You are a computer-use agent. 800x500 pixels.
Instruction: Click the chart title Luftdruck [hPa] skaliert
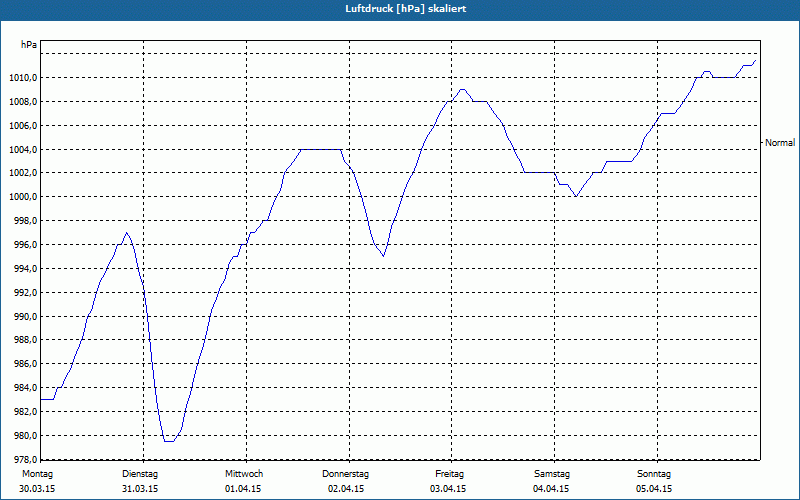pyautogui.click(x=405, y=9)
